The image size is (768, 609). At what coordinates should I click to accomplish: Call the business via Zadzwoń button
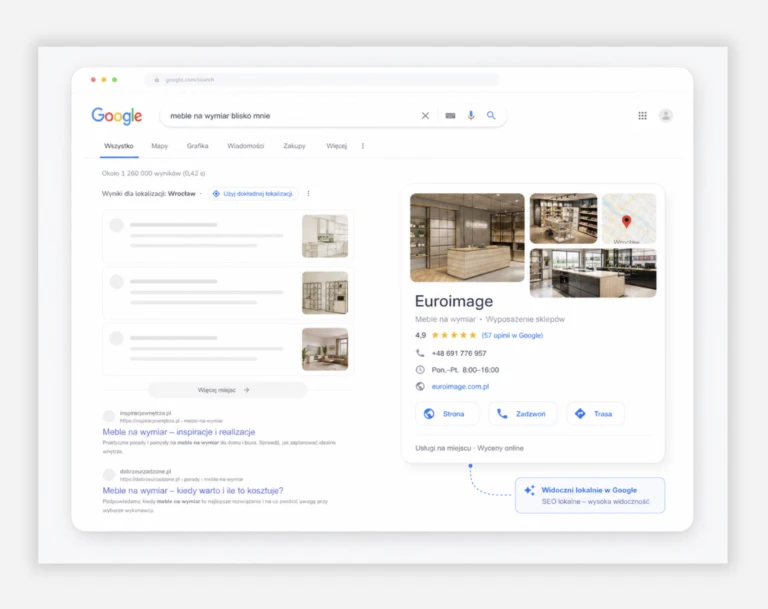pyautogui.click(x=522, y=414)
